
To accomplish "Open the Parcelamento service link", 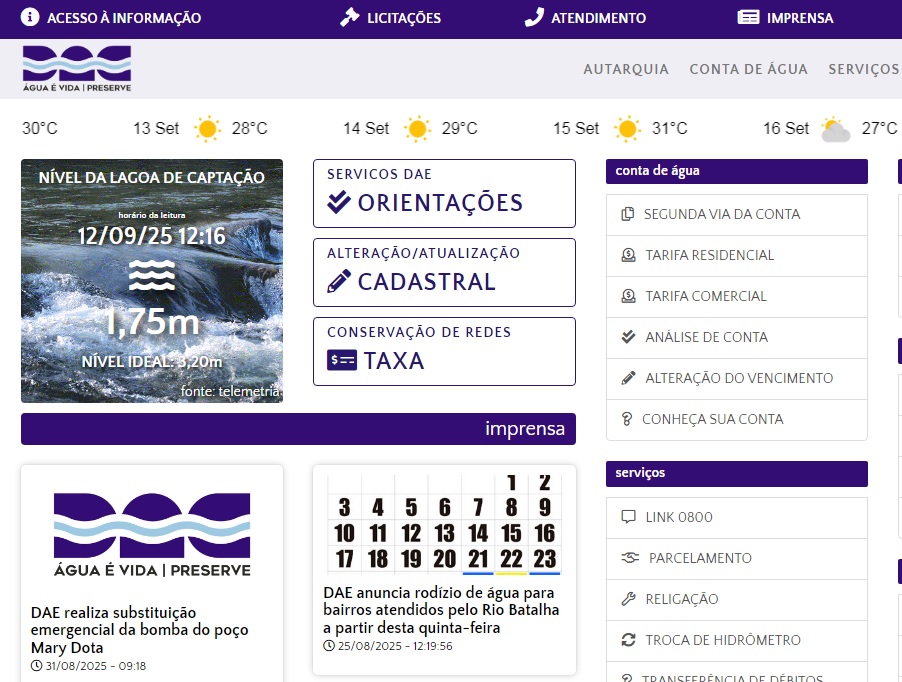I will point(700,558).
